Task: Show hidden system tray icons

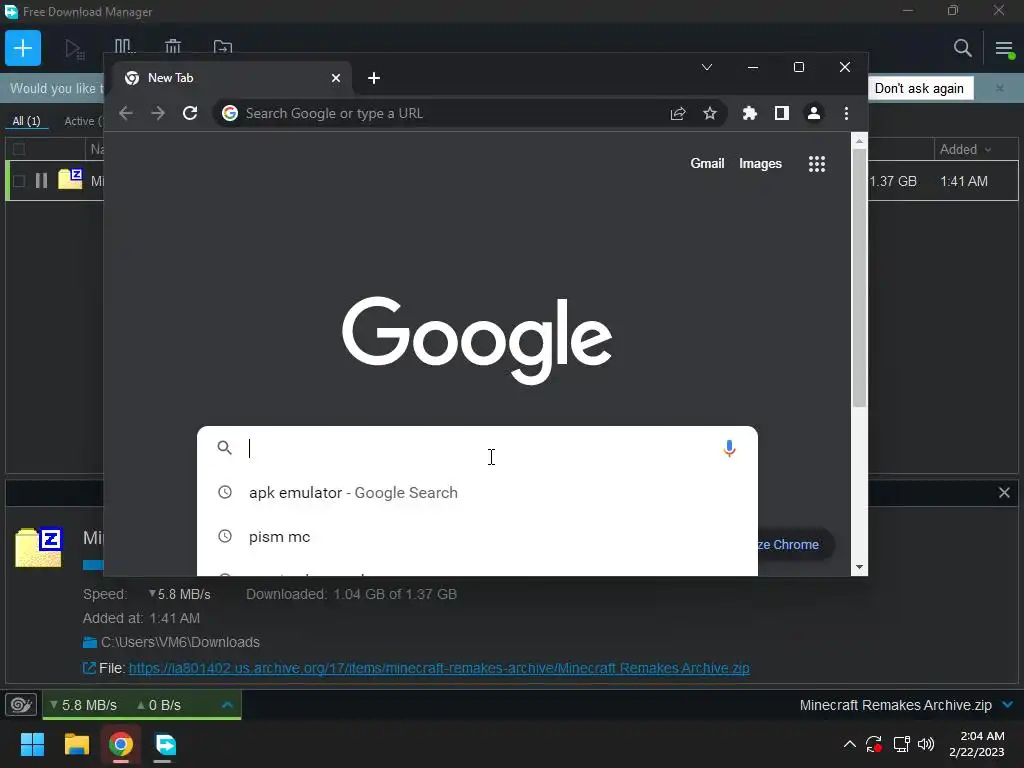Action: coord(850,744)
